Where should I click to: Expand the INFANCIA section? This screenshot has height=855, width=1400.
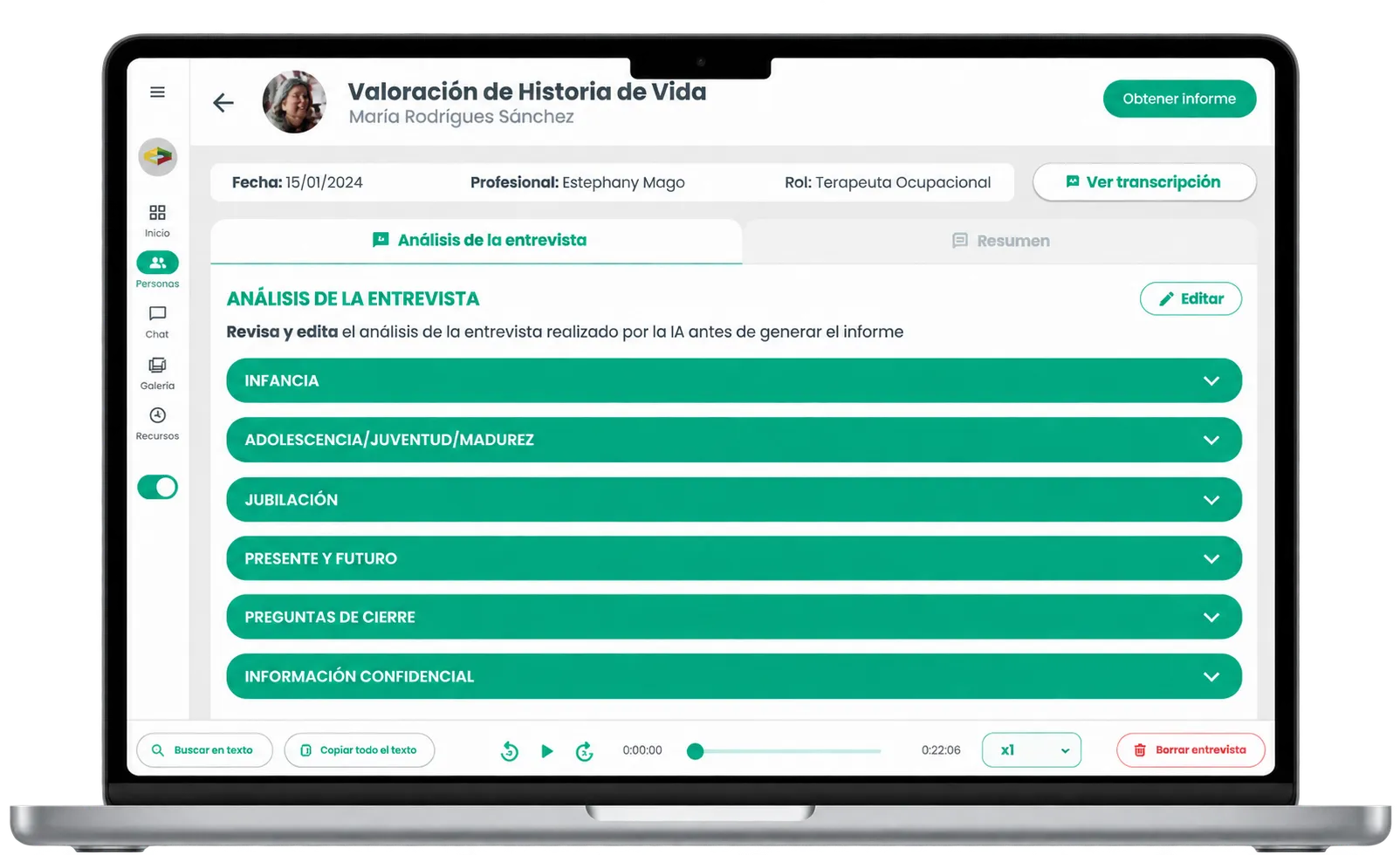click(734, 380)
